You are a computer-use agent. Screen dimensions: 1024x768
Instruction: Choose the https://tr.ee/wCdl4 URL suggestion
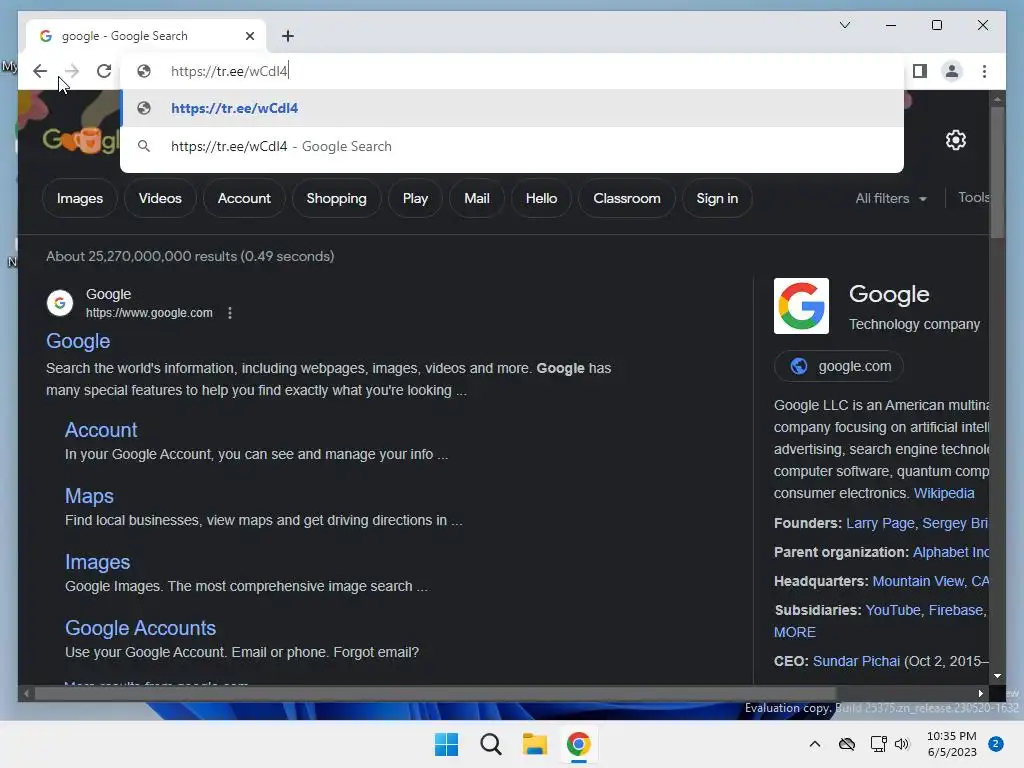511,108
